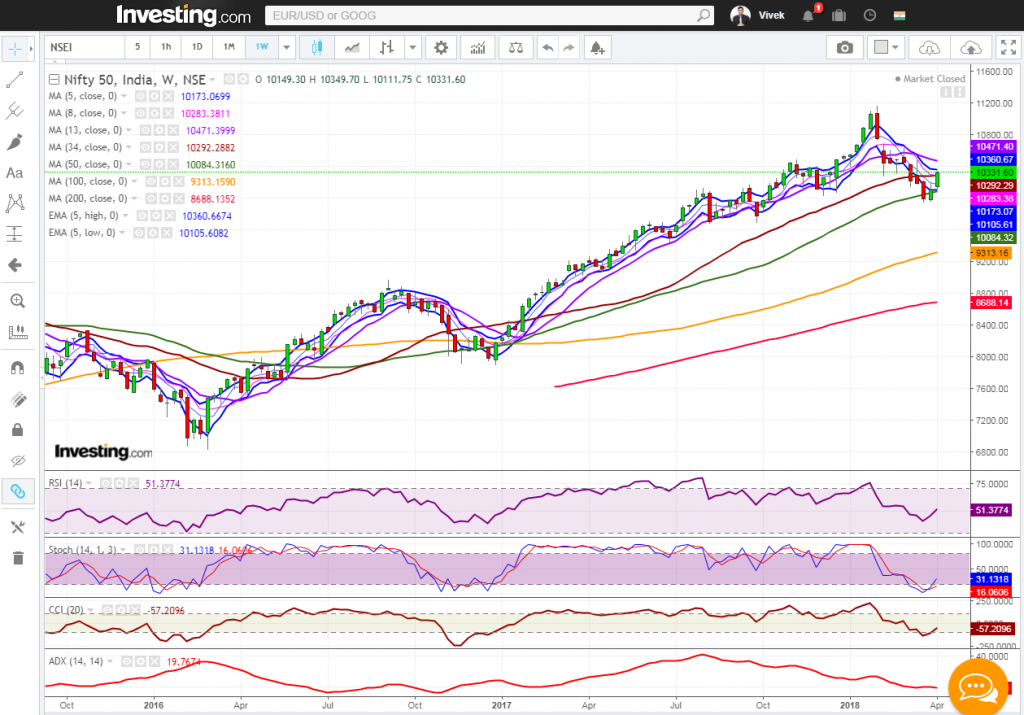Image resolution: width=1024 pixels, height=715 pixels.
Task: Redo action arrow
Action: pyautogui.click(x=569, y=48)
